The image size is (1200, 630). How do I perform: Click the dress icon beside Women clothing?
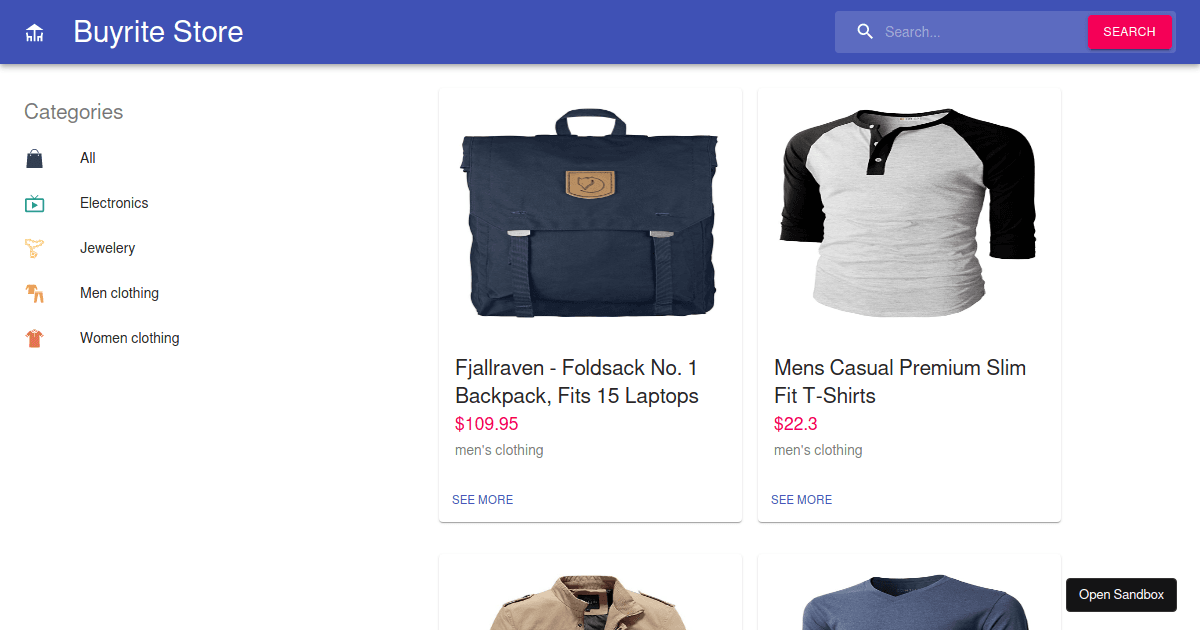[33, 338]
